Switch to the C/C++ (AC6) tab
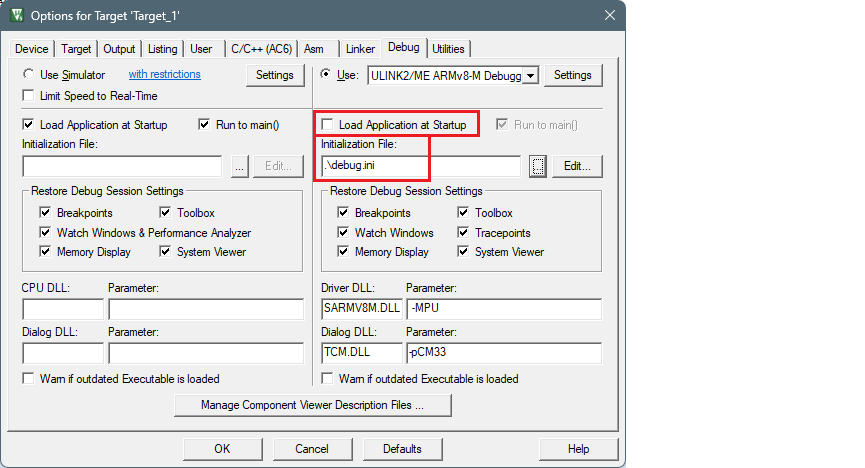The width and height of the screenshot is (865, 468). tap(261, 49)
